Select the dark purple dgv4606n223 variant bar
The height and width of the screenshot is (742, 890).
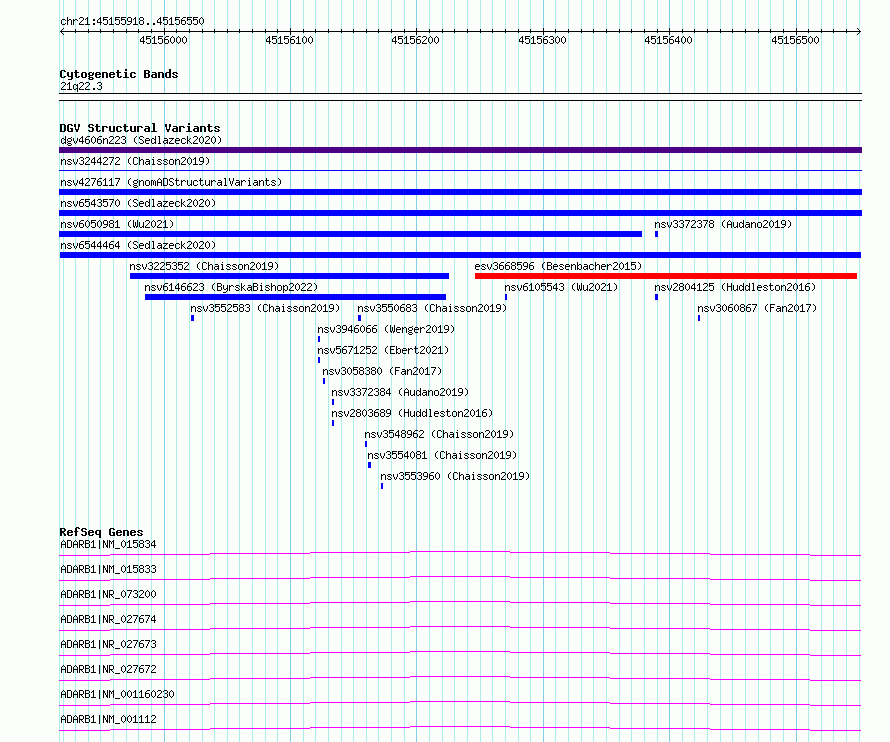click(460, 150)
